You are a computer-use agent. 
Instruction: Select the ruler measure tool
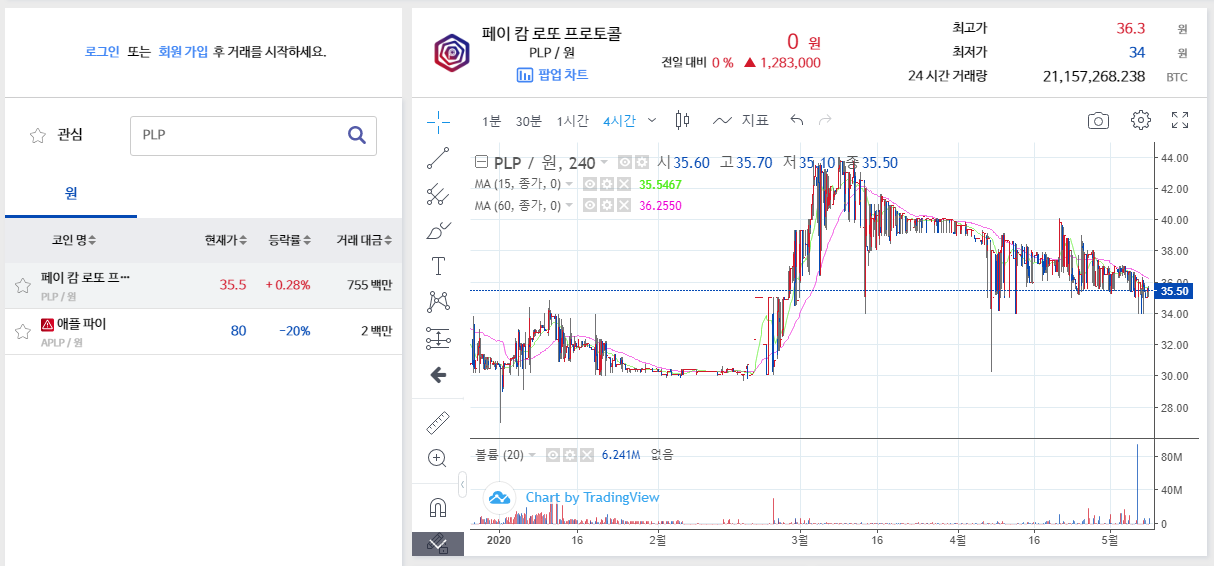pyautogui.click(x=438, y=422)
